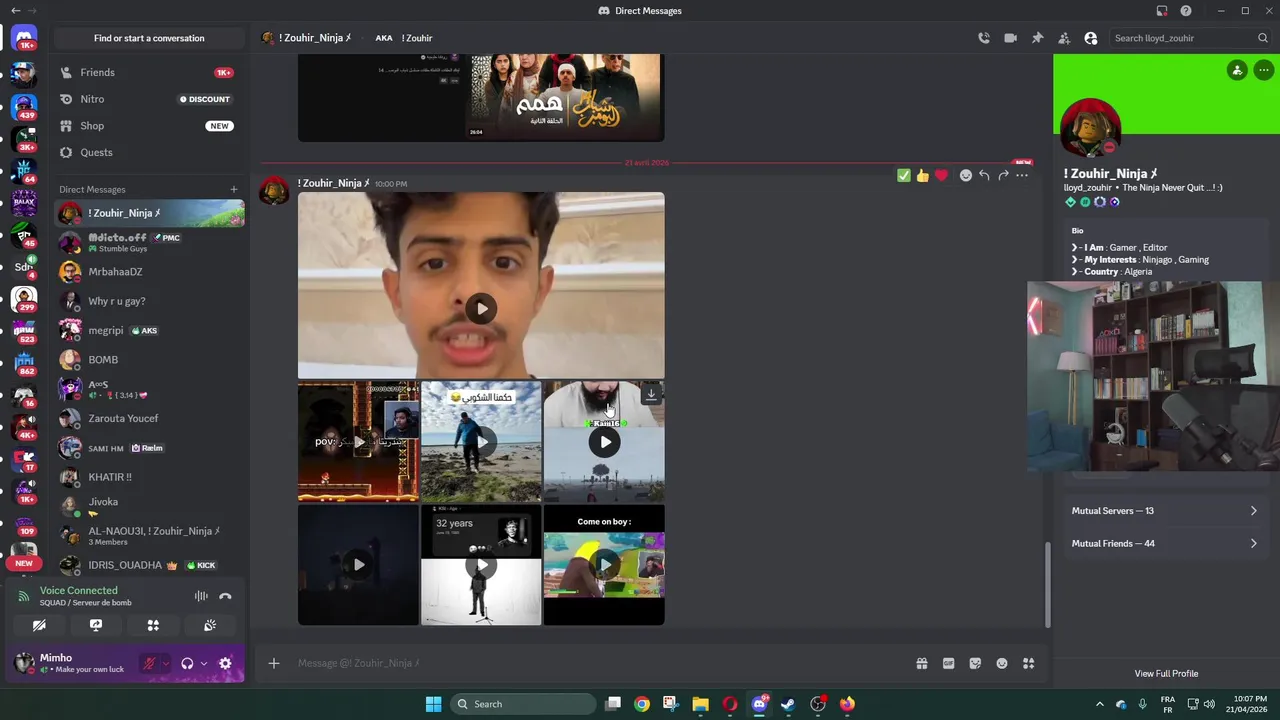Open the add reaction emoji picker
The height and width of the screenshot is (720, 1280).
tap(965, 175)
